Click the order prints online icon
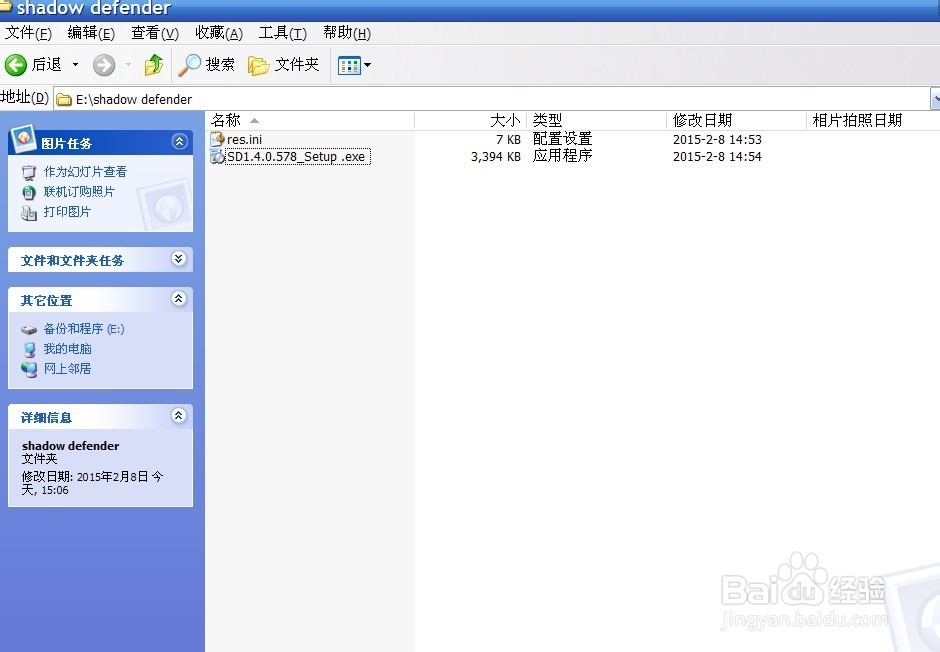The width and height of the screenshot is (940, 652). (29, 192)
